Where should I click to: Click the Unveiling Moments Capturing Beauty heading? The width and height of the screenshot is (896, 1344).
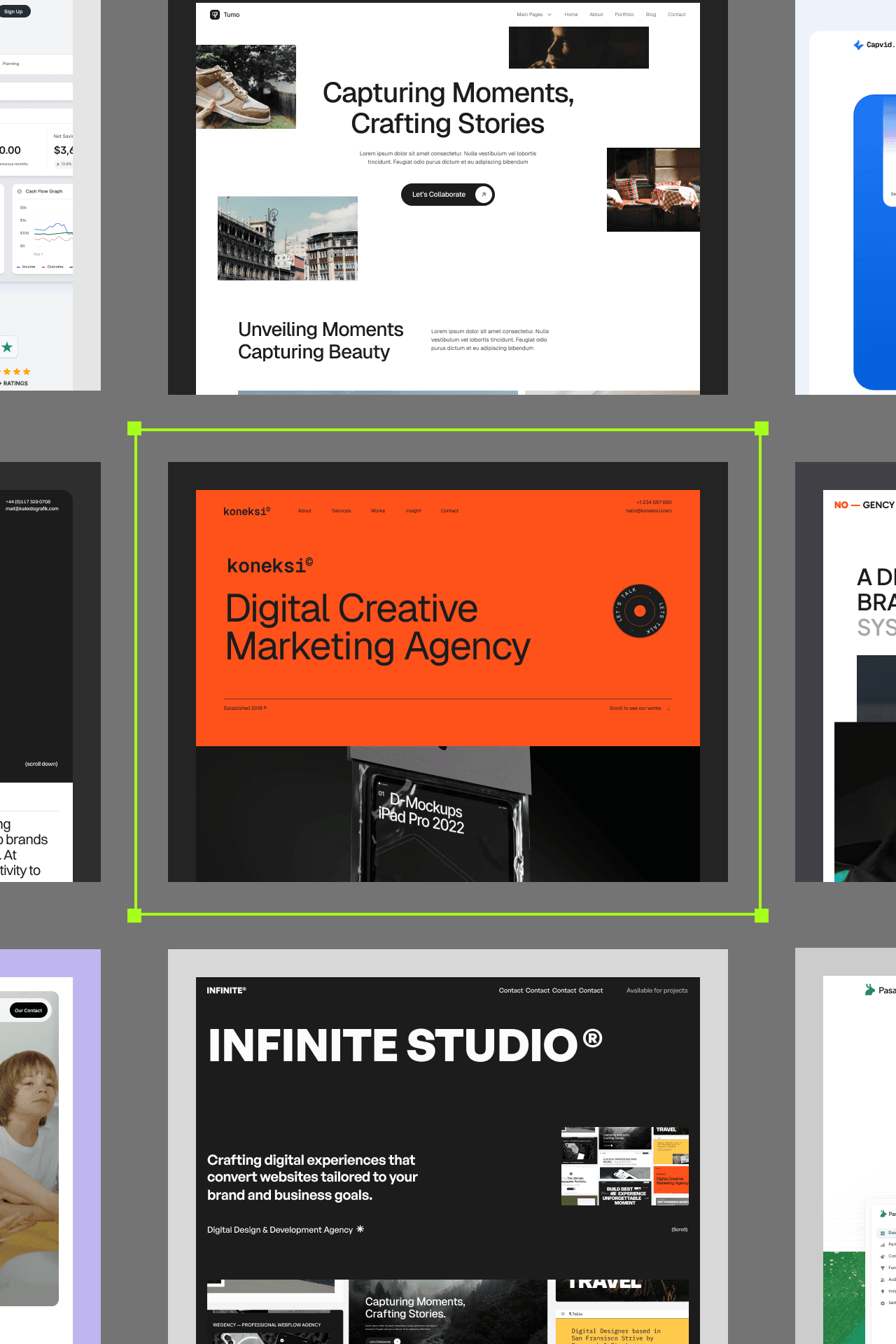point(321,340)
